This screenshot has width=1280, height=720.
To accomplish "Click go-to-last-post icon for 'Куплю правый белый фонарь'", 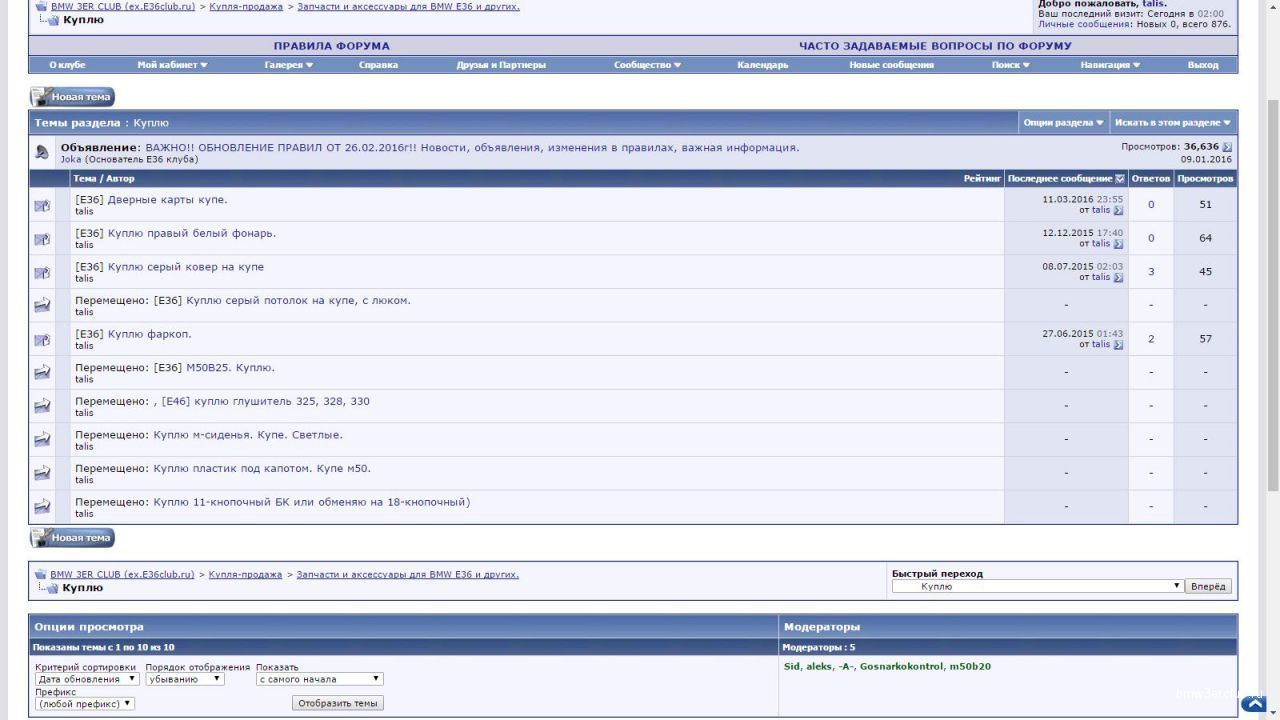I will tap(1118, 244).
